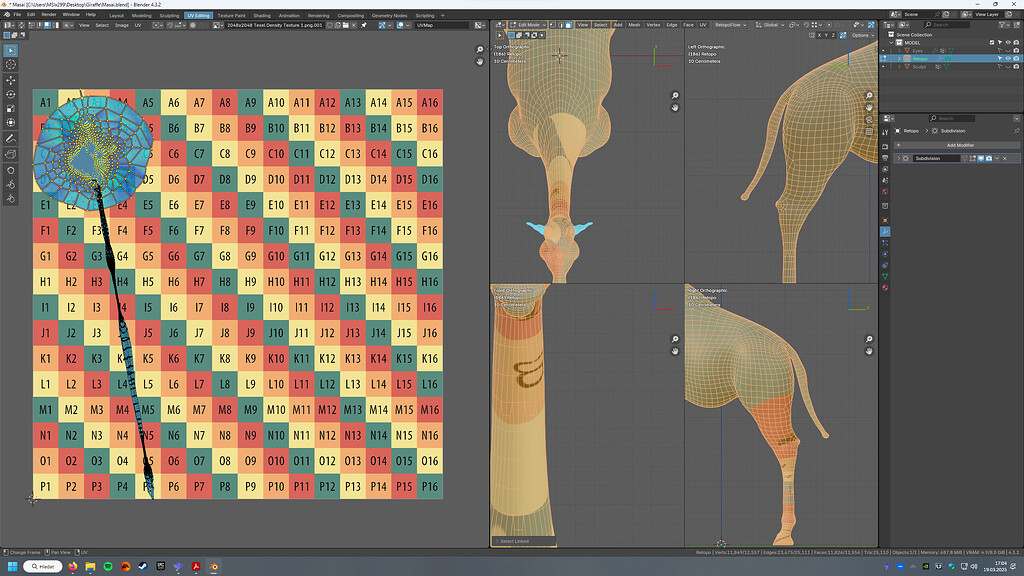Choose the Scale tool in UV toolbar
The width and height of the screenshot is (1024, 576).
(10, 108)
